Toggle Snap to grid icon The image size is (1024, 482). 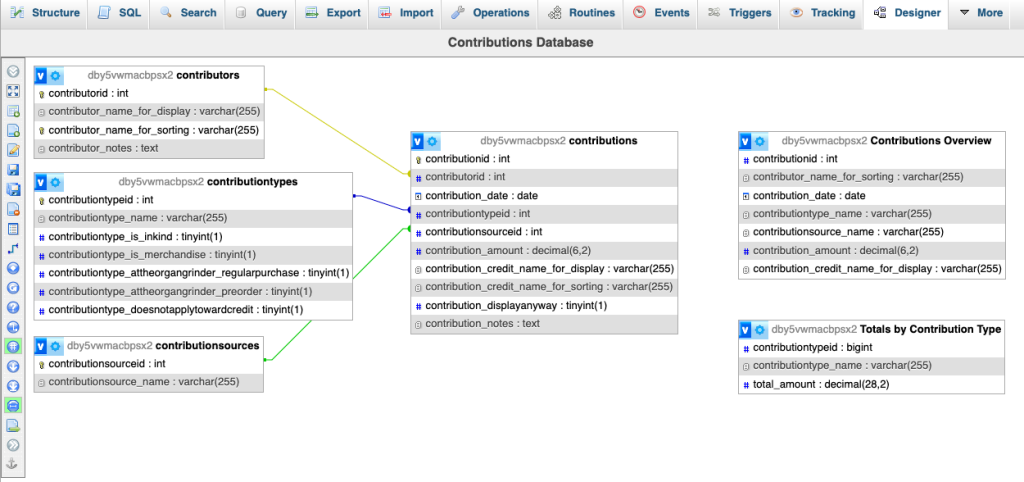tap(12, 346)
